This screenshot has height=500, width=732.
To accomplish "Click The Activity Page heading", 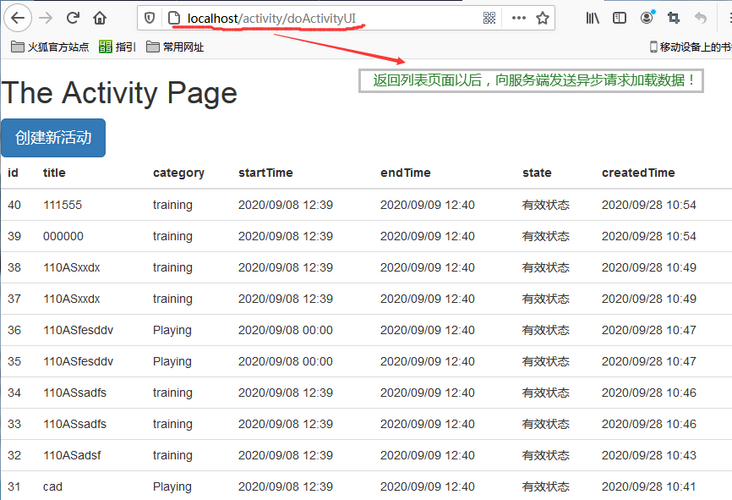I will click(x=120, y=93).
